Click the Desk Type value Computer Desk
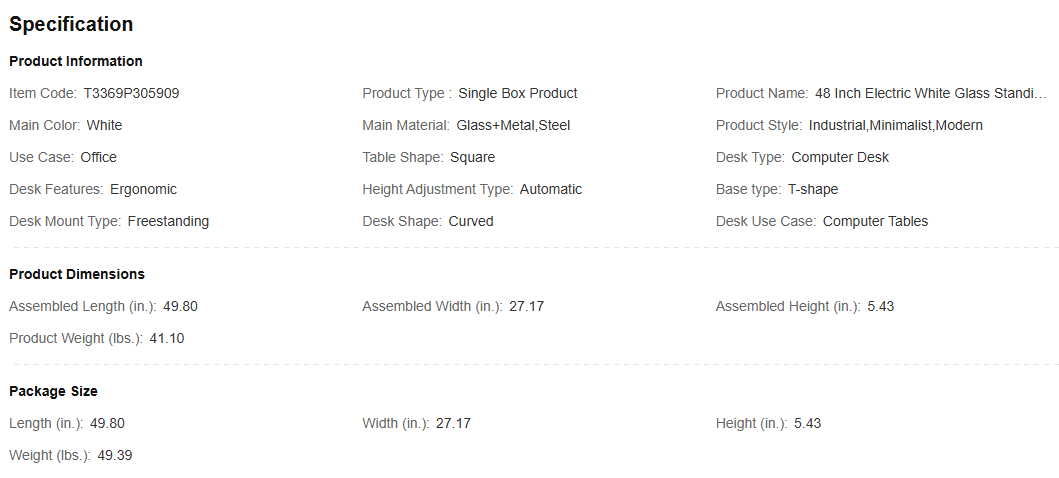 point(840,157)
